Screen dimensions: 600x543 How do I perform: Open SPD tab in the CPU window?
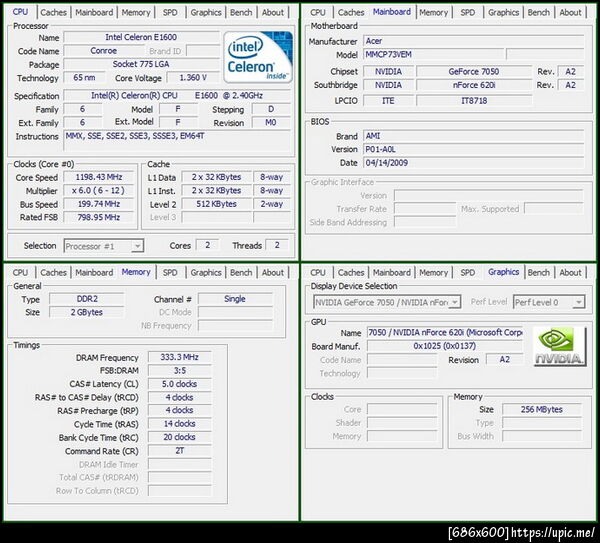click(170, 12)
